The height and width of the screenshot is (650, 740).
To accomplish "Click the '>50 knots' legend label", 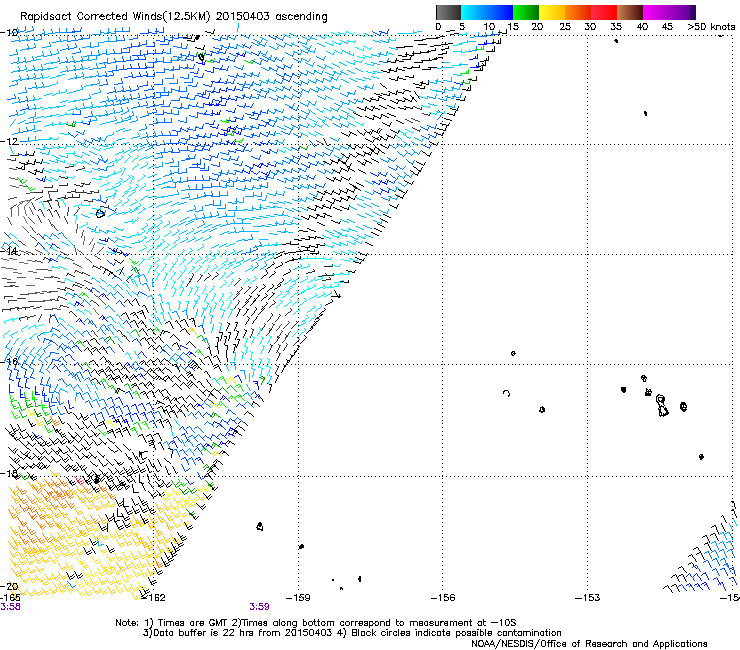I will tap(711, 27).
